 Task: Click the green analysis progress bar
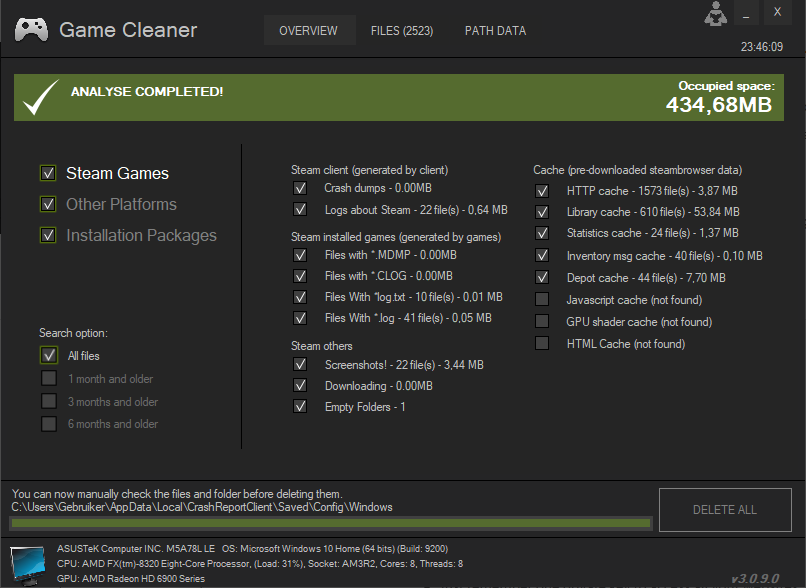coord(331,523)
